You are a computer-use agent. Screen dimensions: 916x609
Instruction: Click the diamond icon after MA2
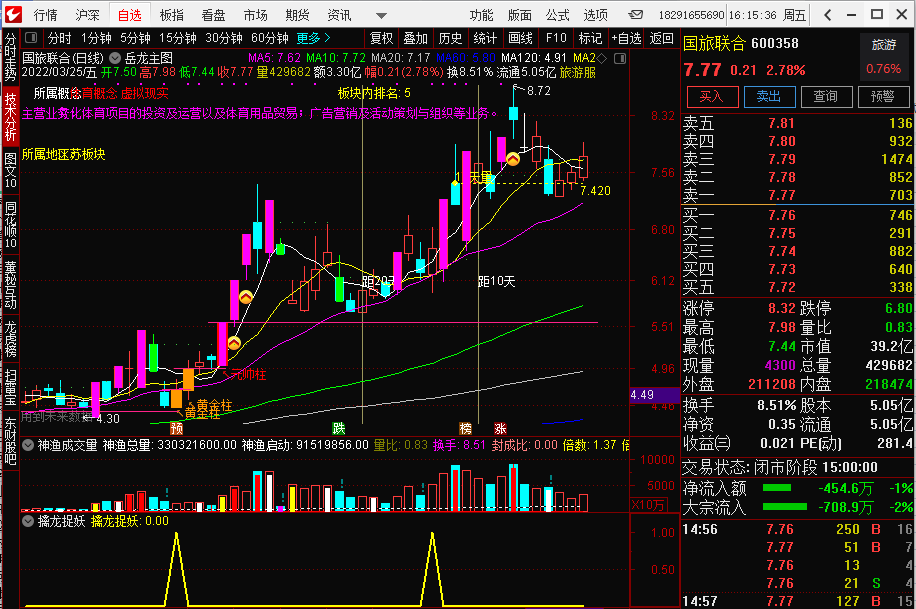pos(602,58)
